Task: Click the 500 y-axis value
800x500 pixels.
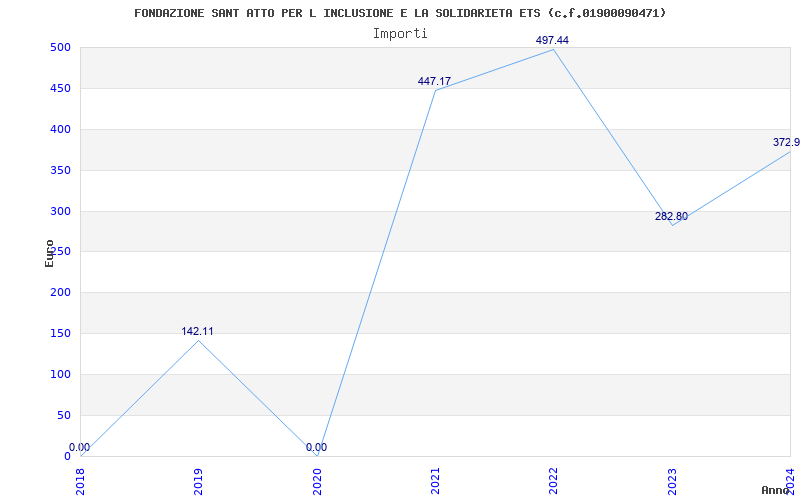Action: click(60, 47)
